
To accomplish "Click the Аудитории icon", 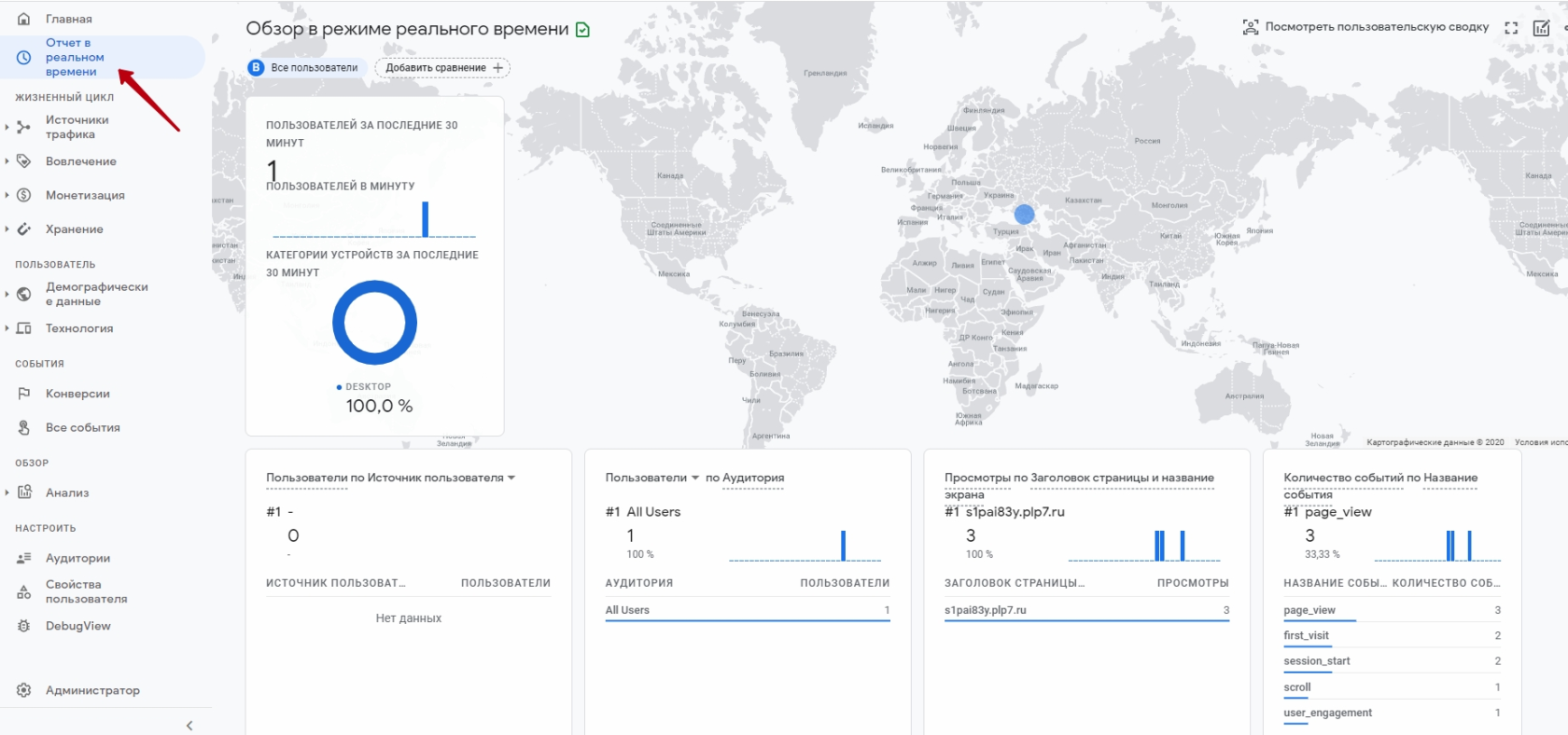I will tap(24, 558).
